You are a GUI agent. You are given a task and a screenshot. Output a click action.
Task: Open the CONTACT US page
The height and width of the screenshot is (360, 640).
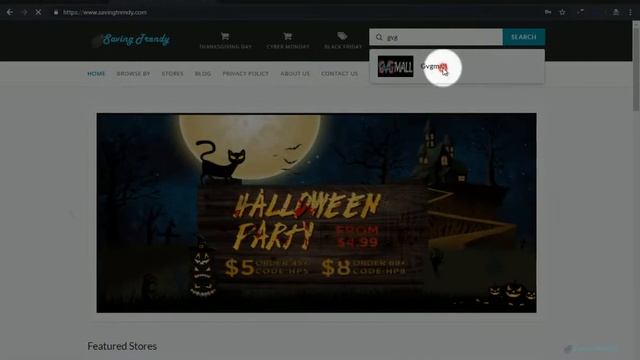(339, 74)
